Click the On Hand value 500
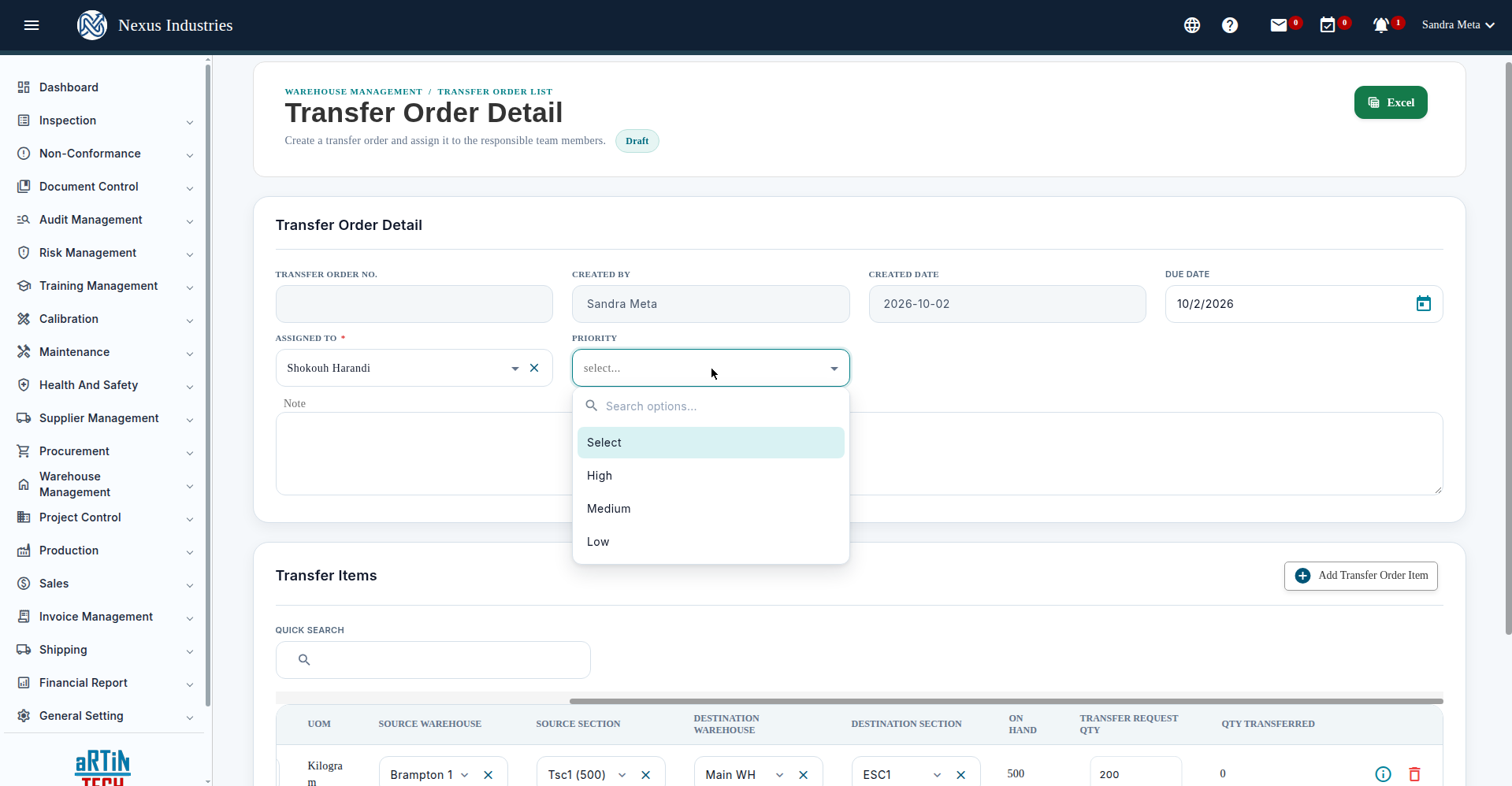The height and width of the screenshot is (786, 1512). click(x=1016, y=773)
